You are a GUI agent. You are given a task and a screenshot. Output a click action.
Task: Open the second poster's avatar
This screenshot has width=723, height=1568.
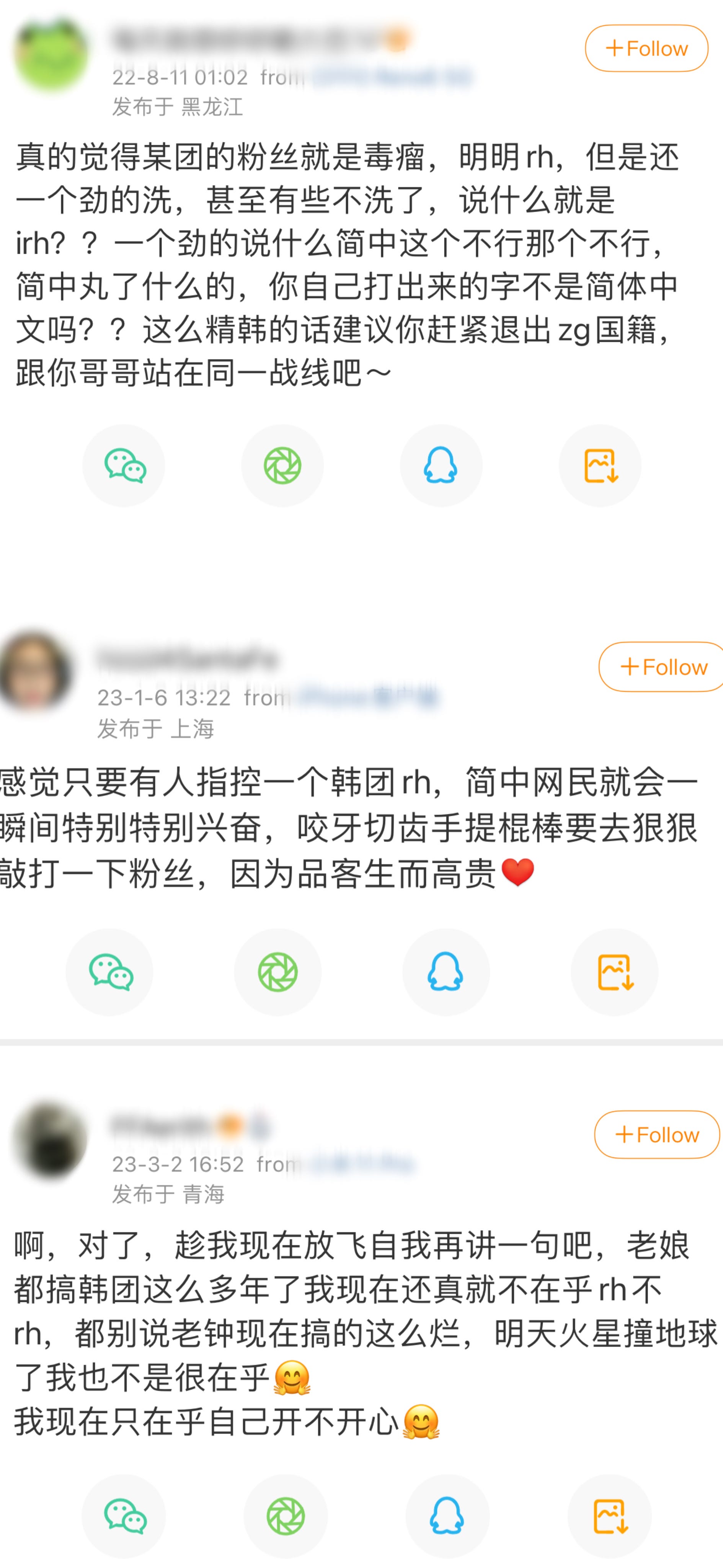tap(35, 671)
